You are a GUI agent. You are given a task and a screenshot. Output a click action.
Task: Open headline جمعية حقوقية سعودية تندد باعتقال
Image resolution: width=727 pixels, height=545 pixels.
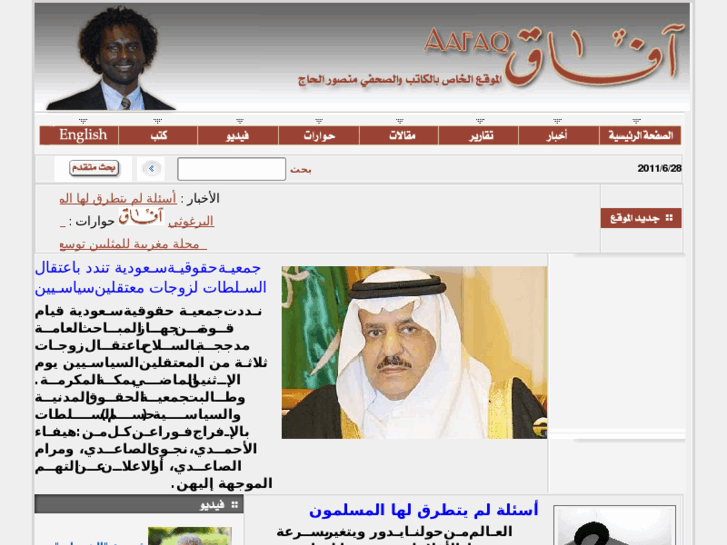tap(151, 278)
